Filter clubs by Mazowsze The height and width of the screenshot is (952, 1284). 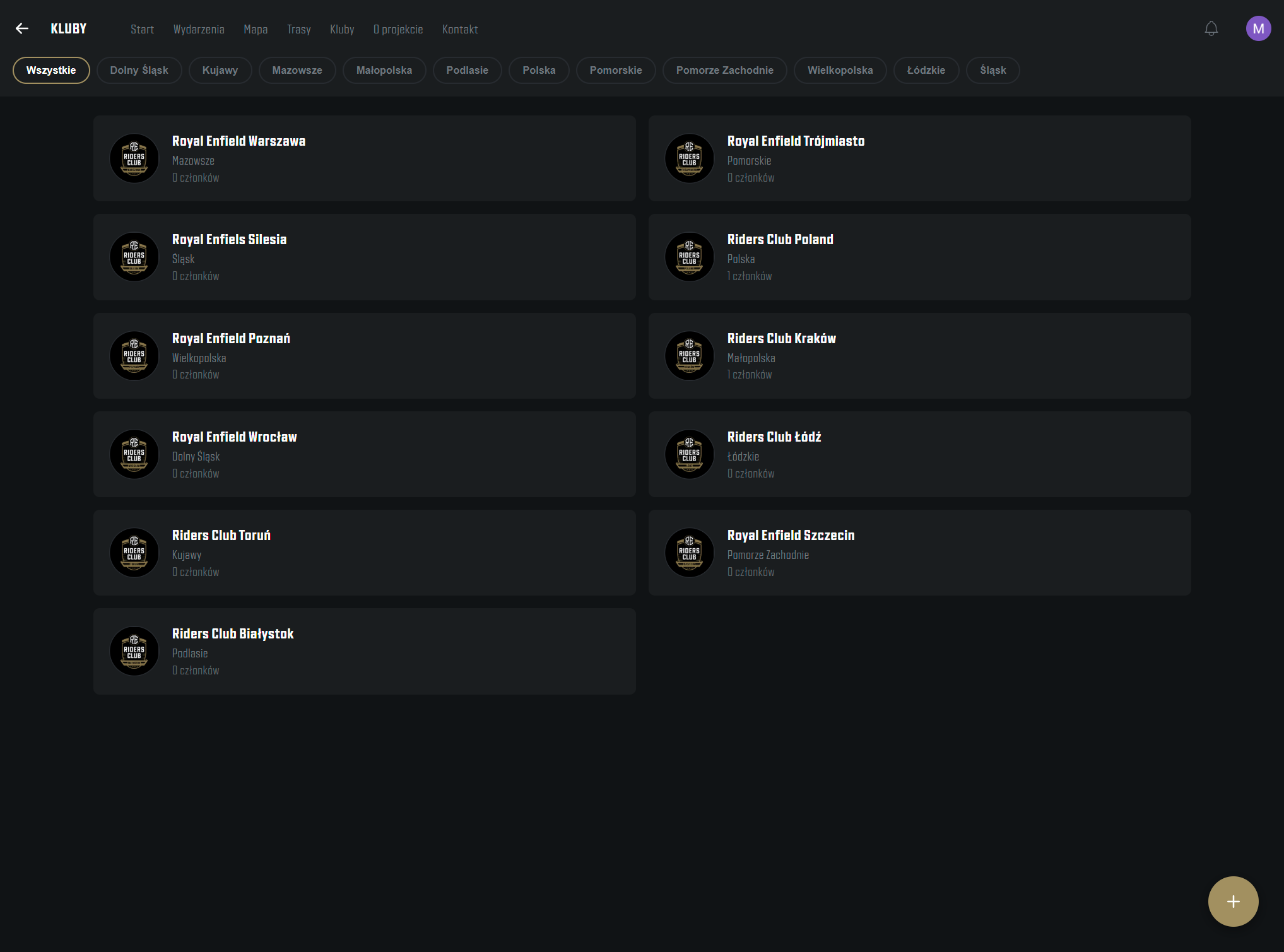[297, 70]
